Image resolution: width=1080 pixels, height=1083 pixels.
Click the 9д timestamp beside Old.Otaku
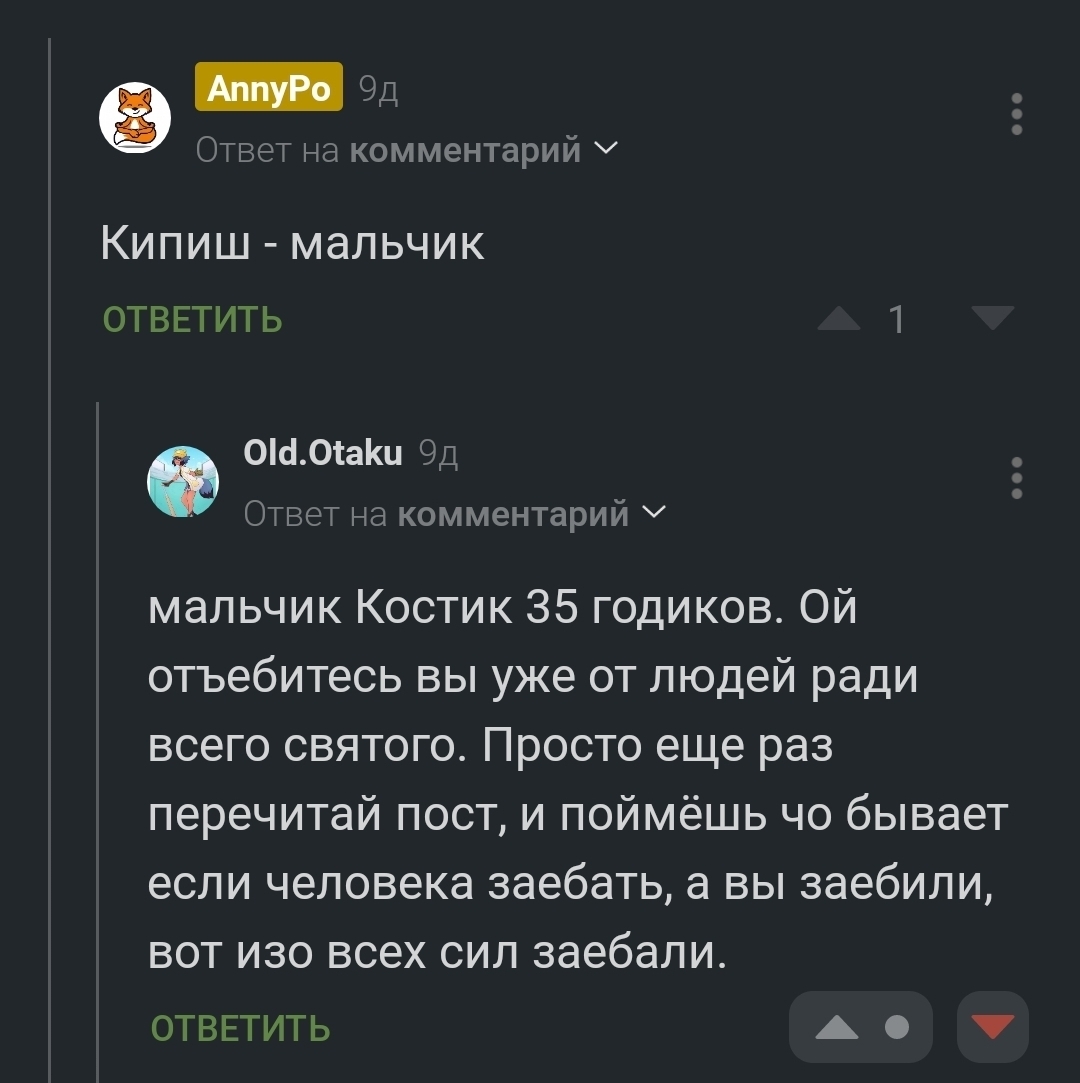point(438,455)
